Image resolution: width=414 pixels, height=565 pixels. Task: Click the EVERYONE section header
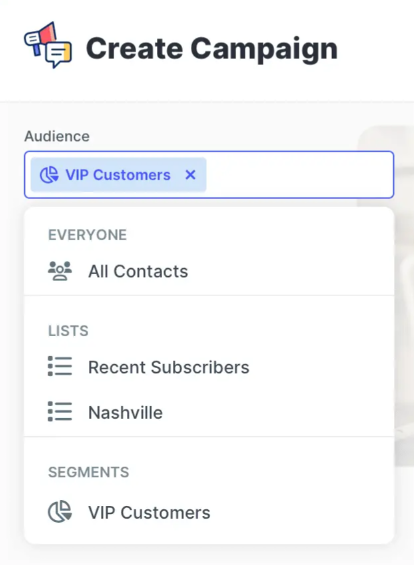[88, 235]
